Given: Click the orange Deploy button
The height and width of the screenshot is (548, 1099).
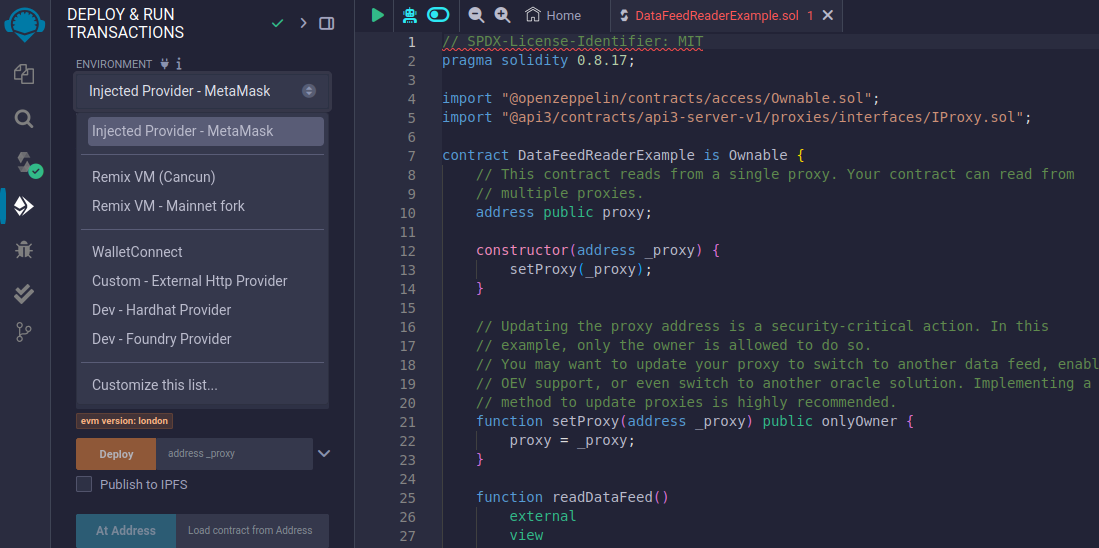Looking at the screenshot, I should [x=116, y=454].
